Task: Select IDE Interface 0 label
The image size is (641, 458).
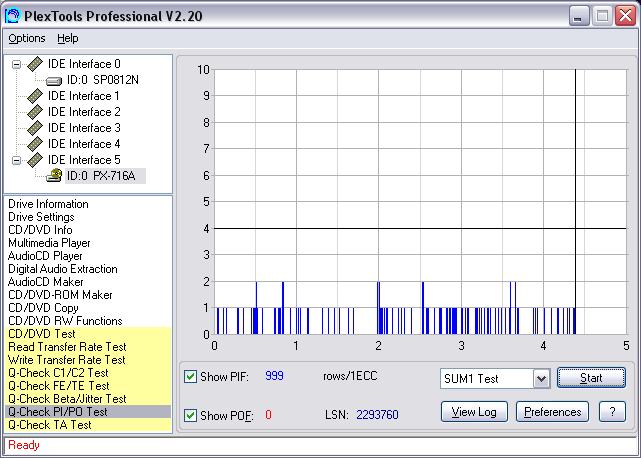Action: (84, 64)
